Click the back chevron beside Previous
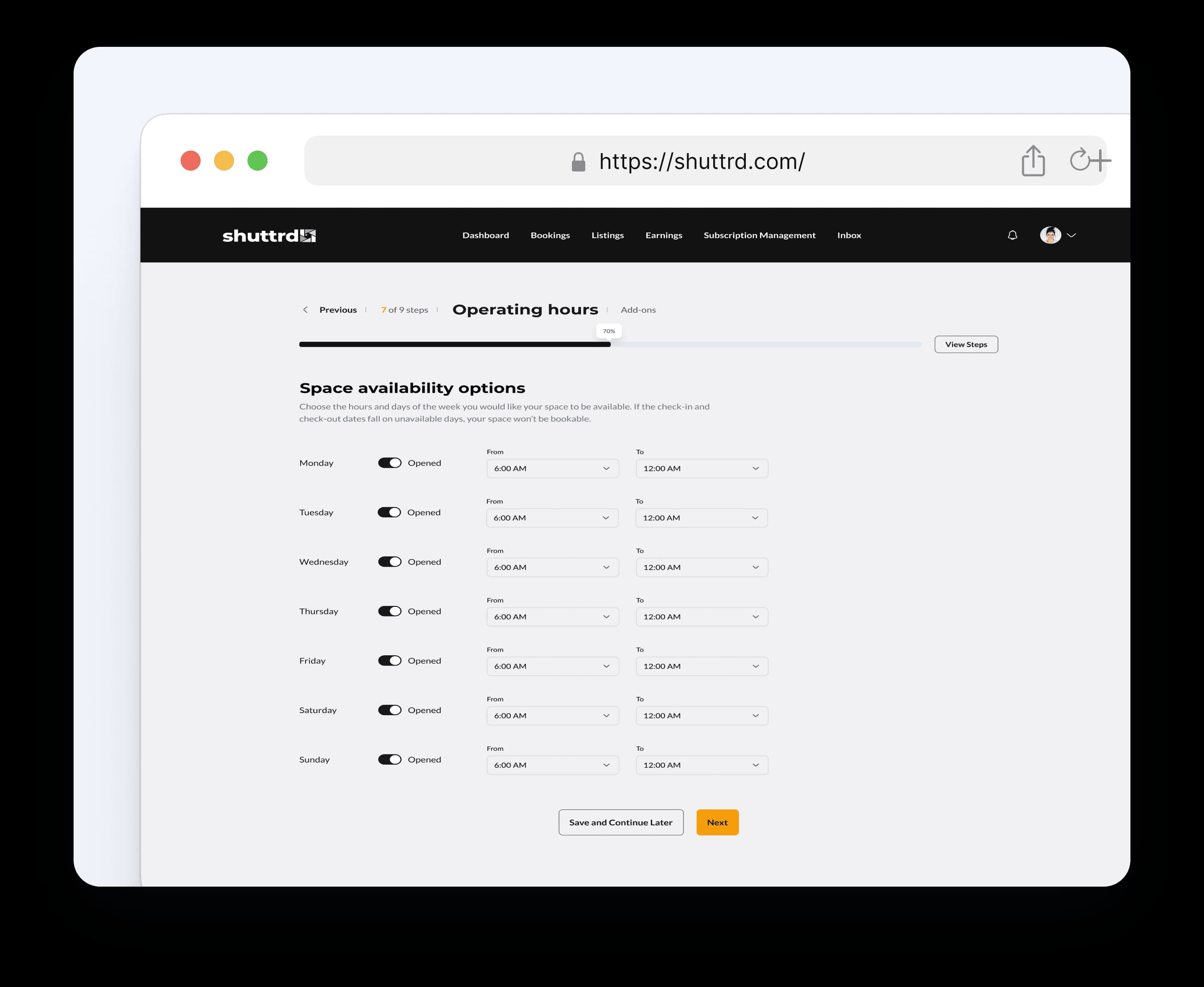1204x987 pixels. [306, 310]
